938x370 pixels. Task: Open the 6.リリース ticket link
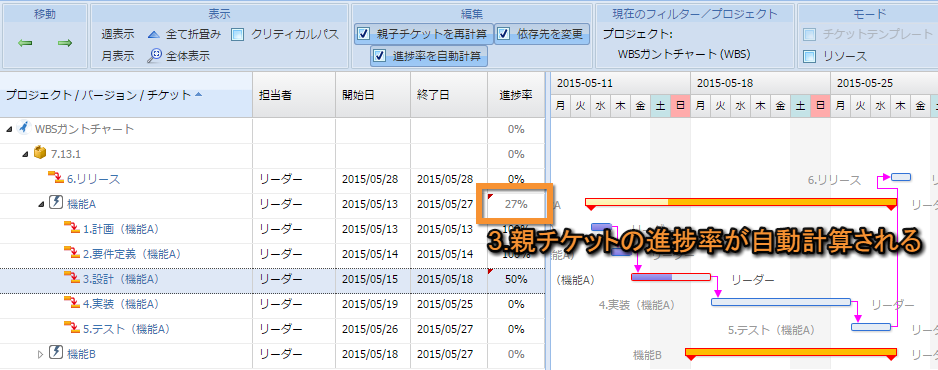coord(93,179)
